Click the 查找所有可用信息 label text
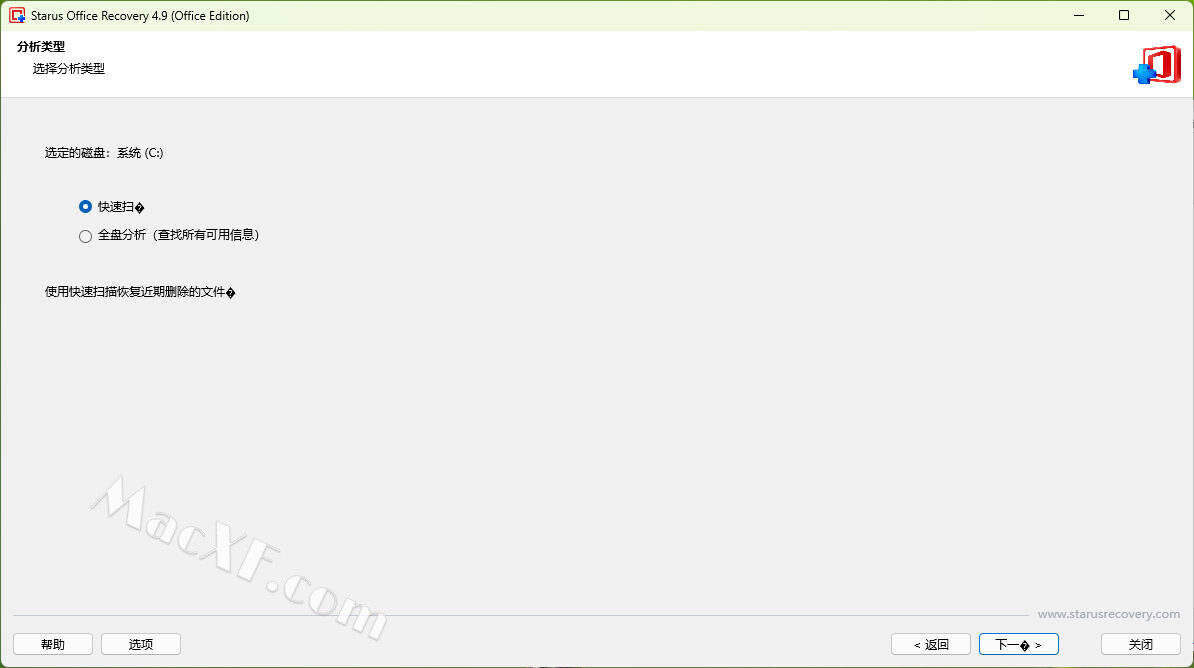The height and width of the screenshot is (668, 1194). pyautogui.click(x=206, y=235)
